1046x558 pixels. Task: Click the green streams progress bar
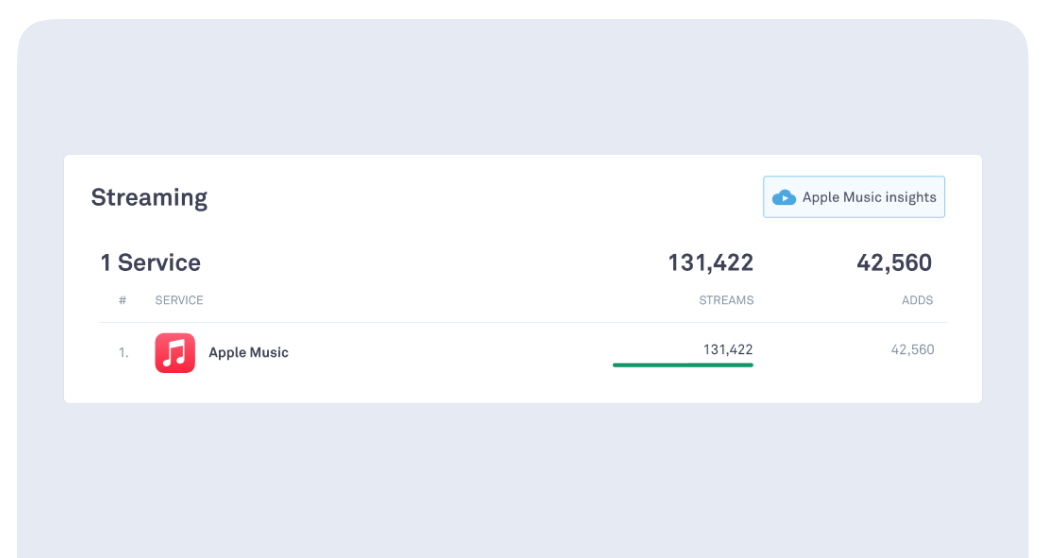point(683,365)
